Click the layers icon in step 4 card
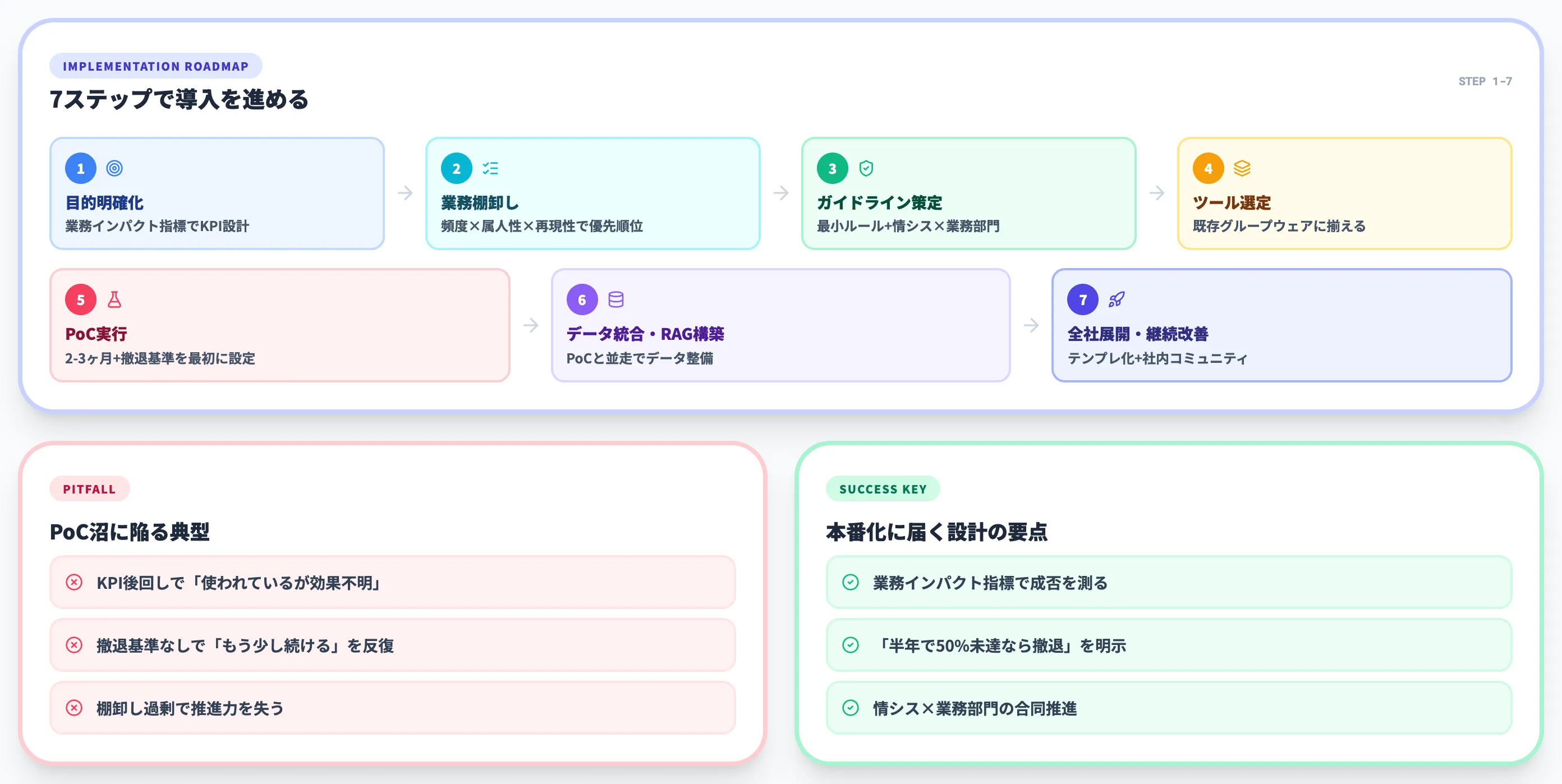Viewport: 1562px width, 784px height. pyautogui.click(x=1242, y=168)
